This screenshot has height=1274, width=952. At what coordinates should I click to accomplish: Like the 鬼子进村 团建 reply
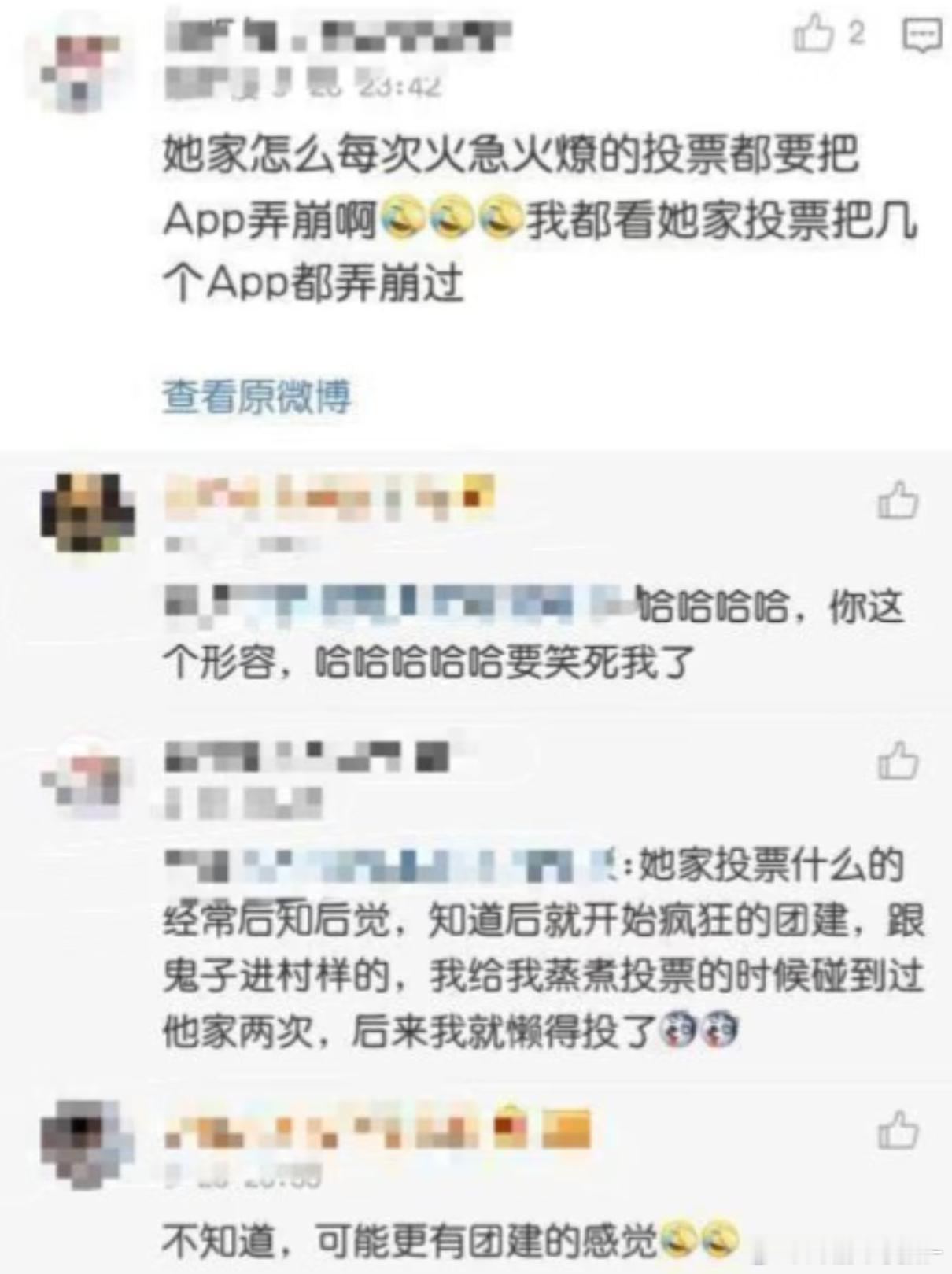pos(898,761)
